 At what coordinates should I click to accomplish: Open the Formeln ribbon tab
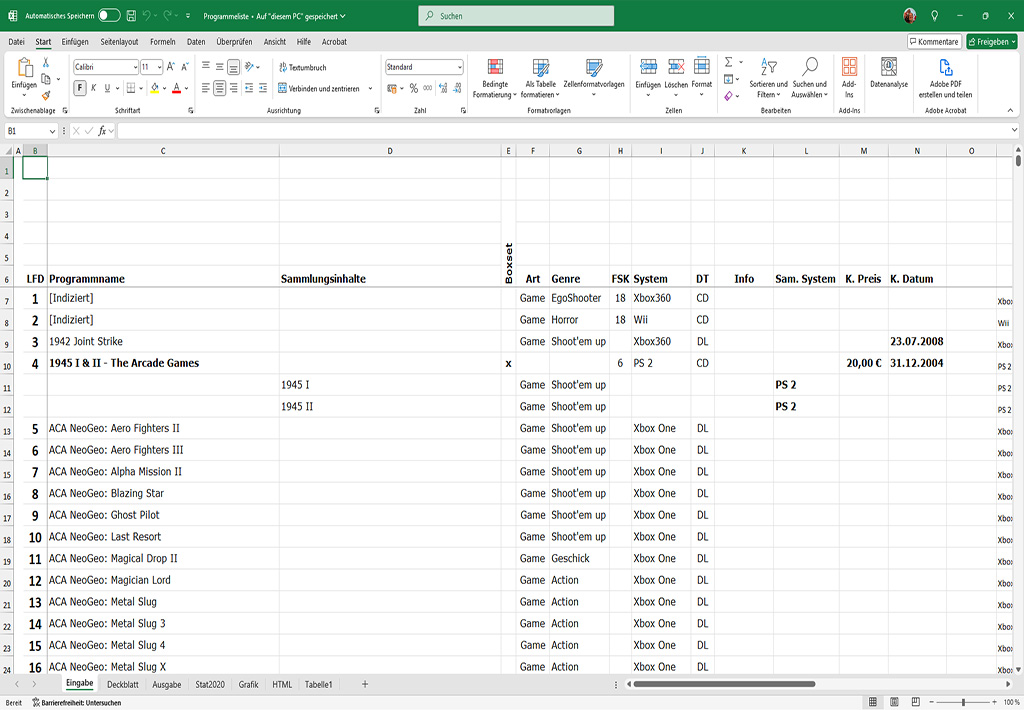(x=162, y=42)
